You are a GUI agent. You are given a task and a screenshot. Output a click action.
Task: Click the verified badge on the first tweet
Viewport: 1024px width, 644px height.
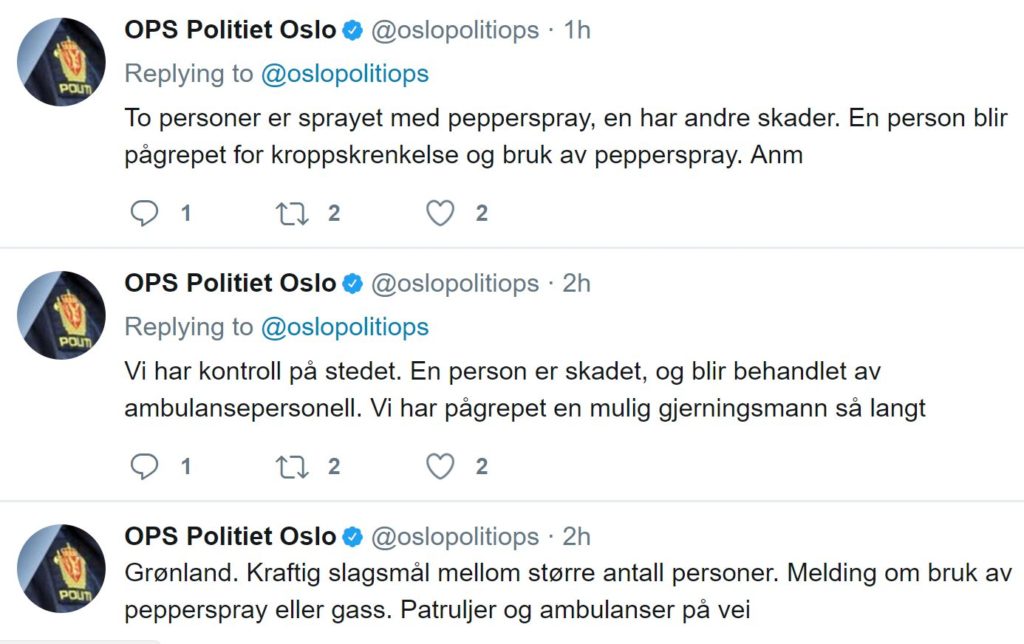(353, 31)
